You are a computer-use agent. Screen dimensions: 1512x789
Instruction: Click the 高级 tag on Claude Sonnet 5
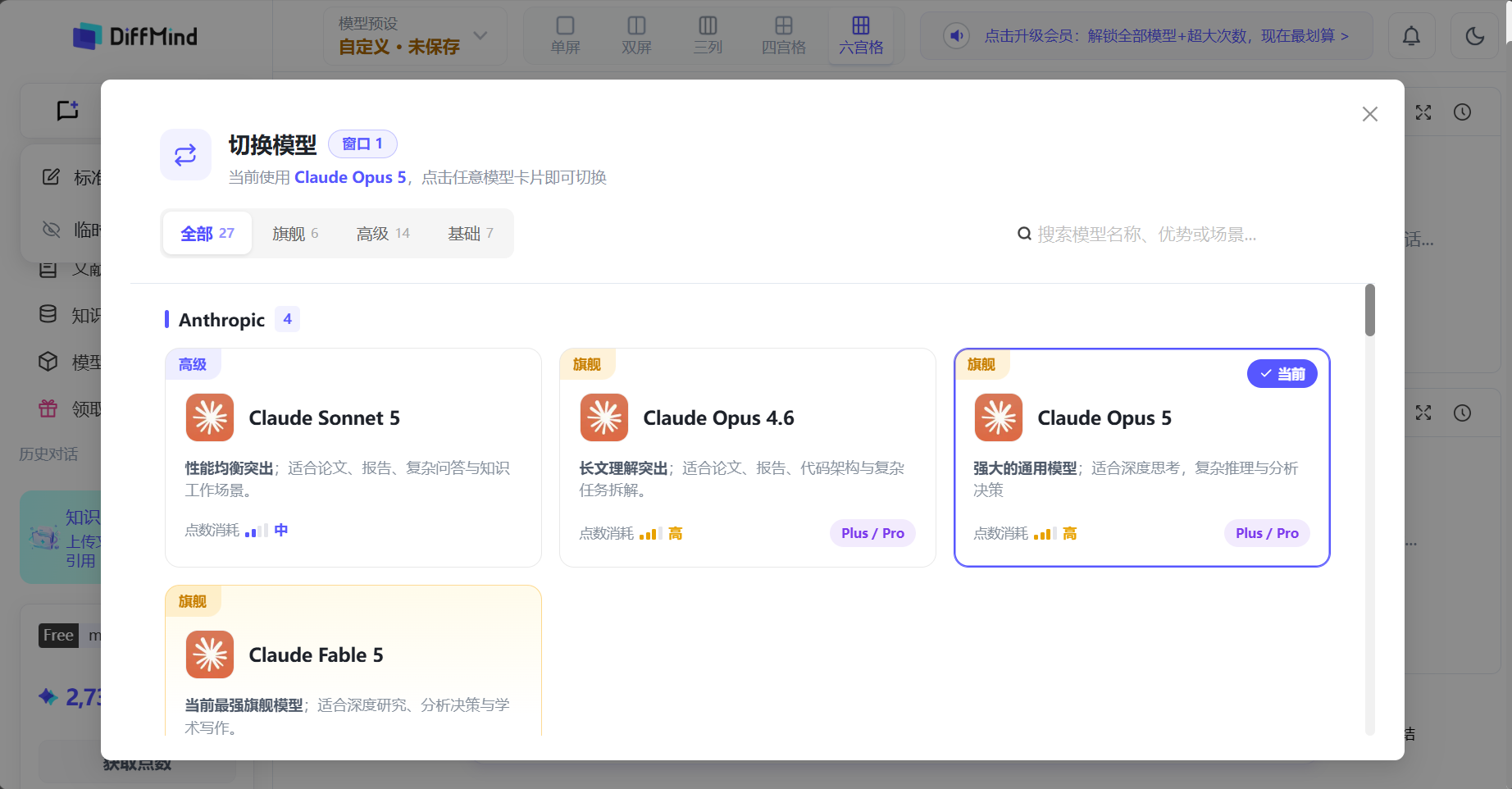pos(193,364)
